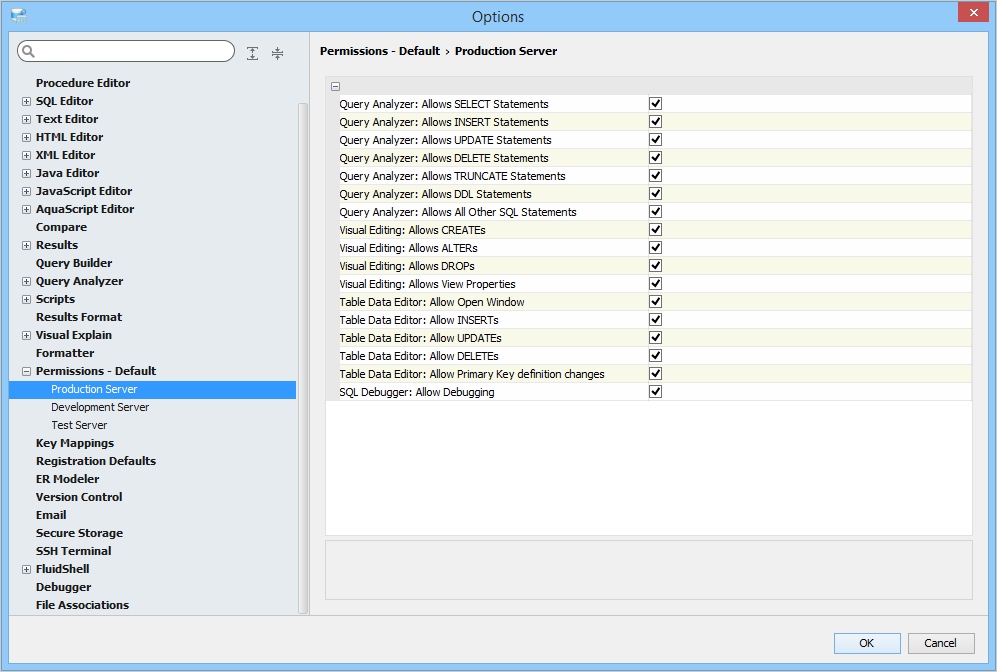Image resolution: width=997 pixels, height=672 pixels.
Task: Expand the Java Editor node
Action: 26,173
